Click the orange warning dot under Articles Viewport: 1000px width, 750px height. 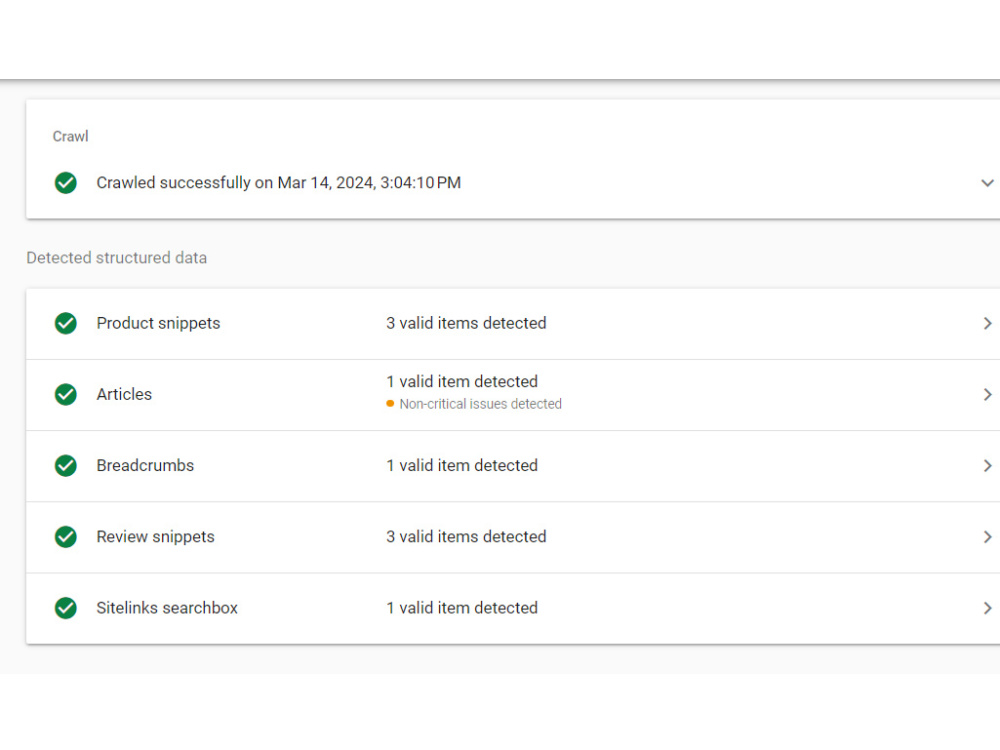pos(390,404)
